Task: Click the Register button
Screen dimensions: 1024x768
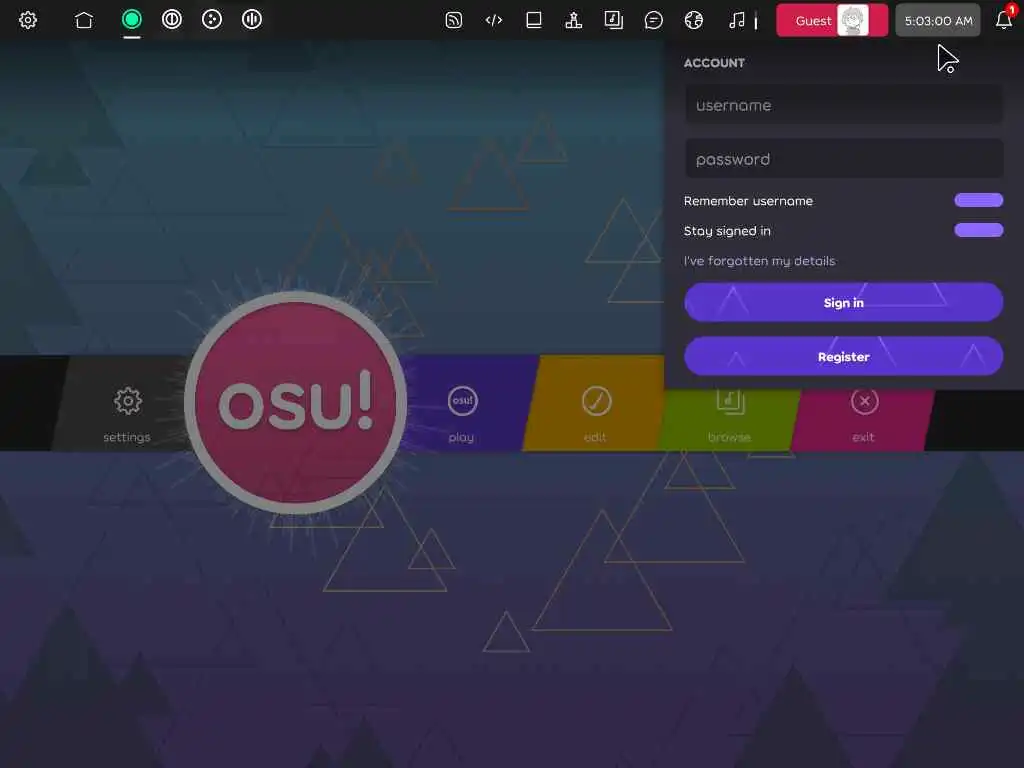Action: point(844,357)
